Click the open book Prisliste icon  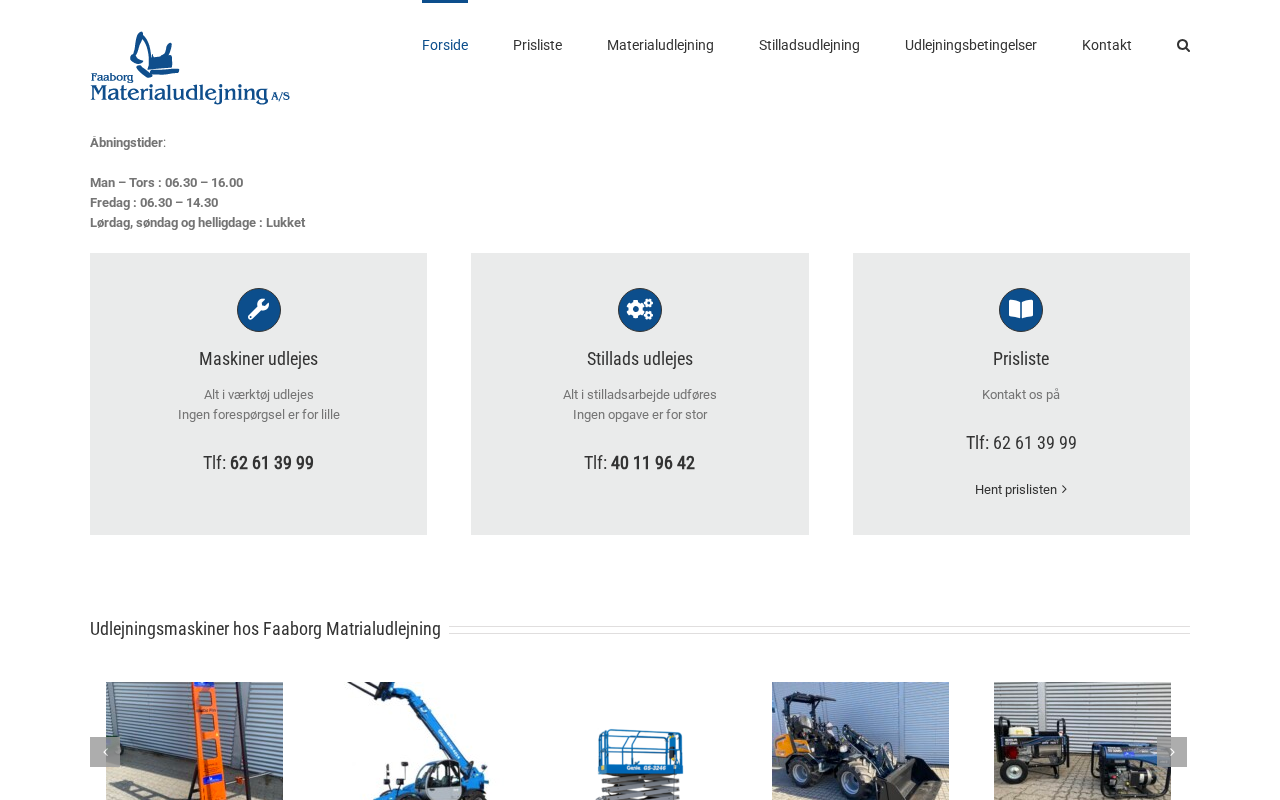pyautogui.click(x=1021, y=310)
